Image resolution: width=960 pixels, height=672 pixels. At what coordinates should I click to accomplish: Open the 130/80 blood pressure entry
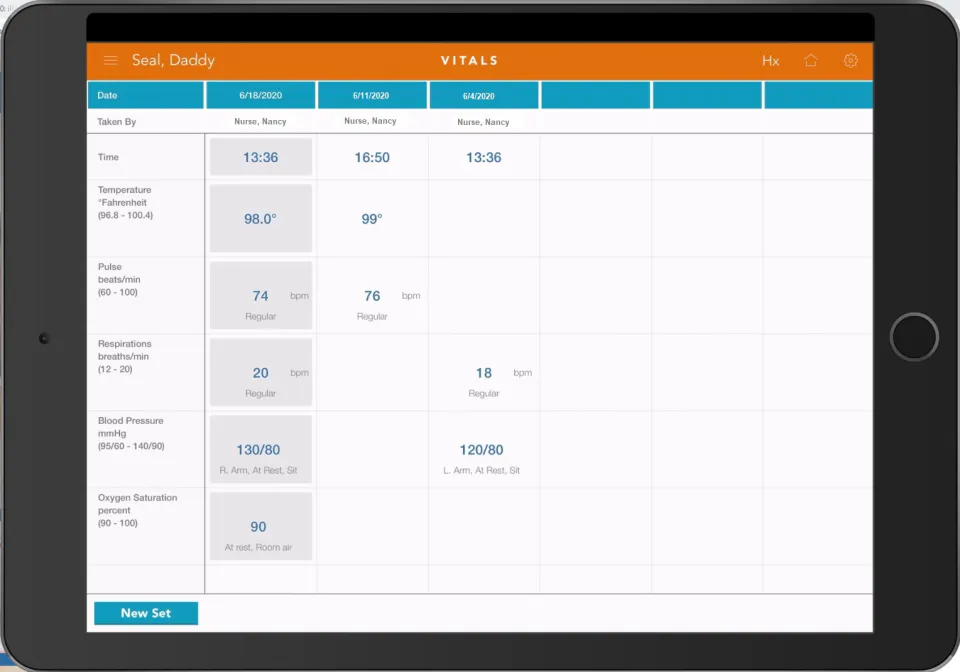[x=261, y=450]
